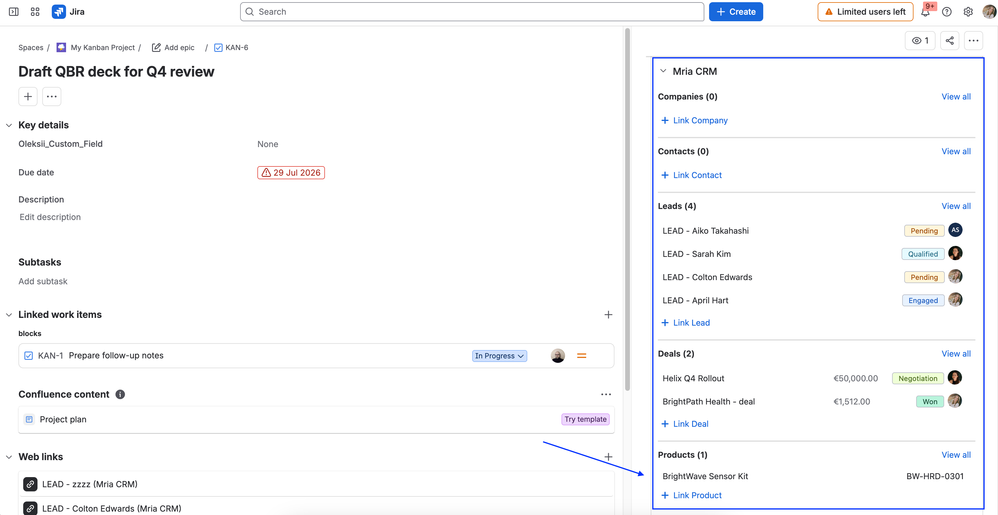This screenshot has height=515, width=998.
Task: View all Deals
Action: click(x=956, y=354)
